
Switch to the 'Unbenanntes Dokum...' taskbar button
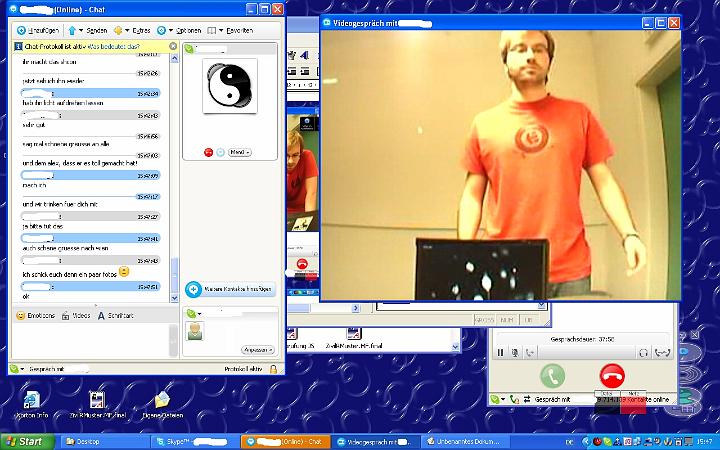point(466,442)
